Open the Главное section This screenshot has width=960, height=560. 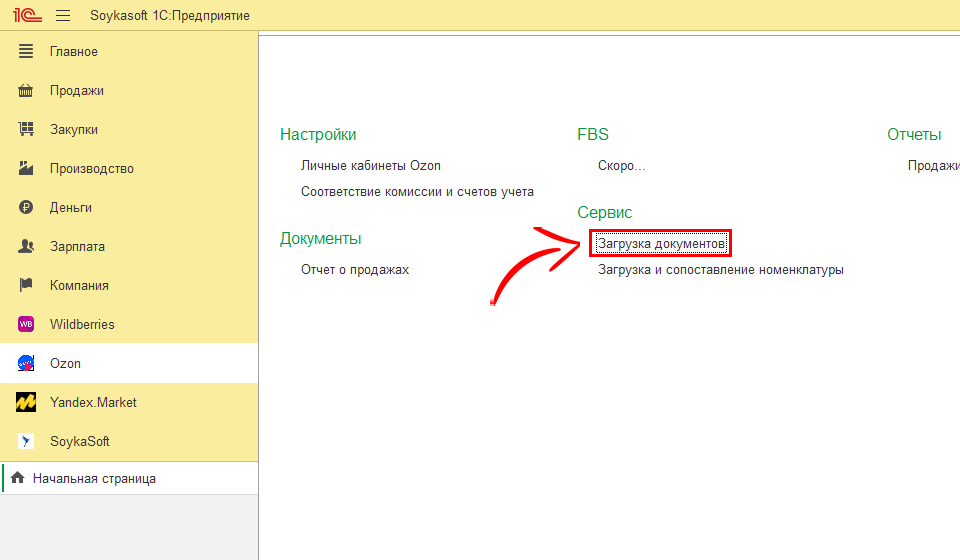click(x=129, y=51)
